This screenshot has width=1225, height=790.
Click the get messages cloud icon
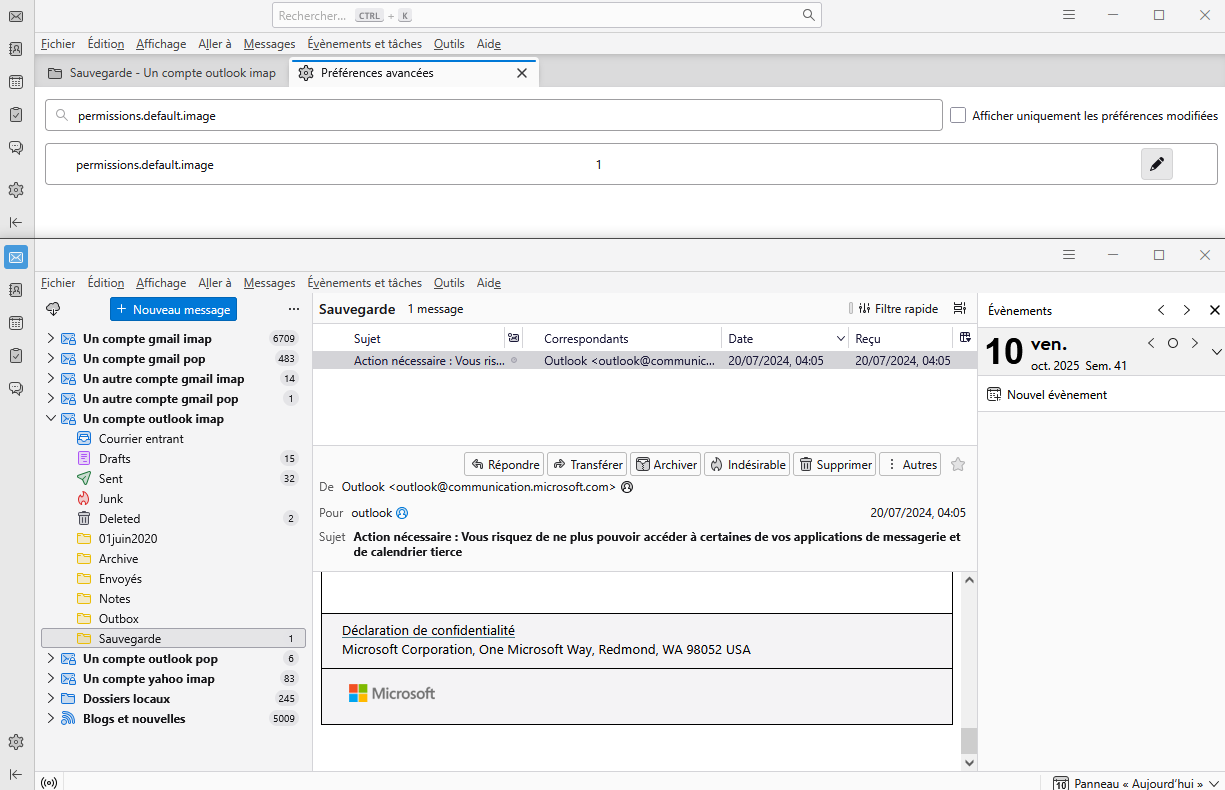54,309
